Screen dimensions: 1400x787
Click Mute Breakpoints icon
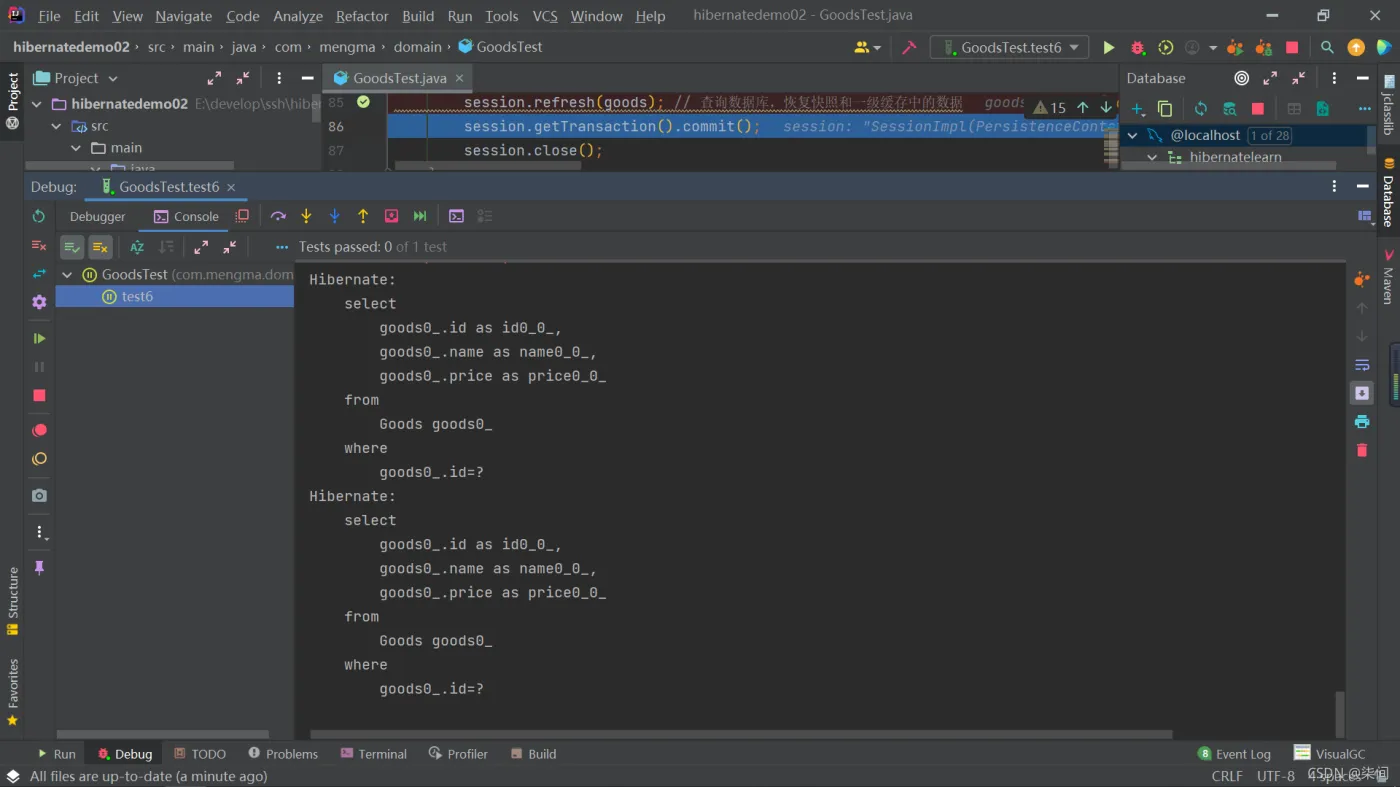tap(39, 459)
